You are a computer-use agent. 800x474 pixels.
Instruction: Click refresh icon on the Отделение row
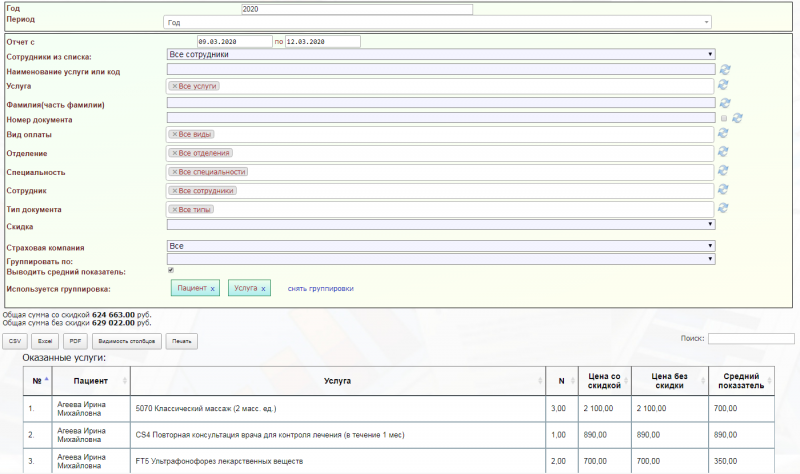[724, 153]
